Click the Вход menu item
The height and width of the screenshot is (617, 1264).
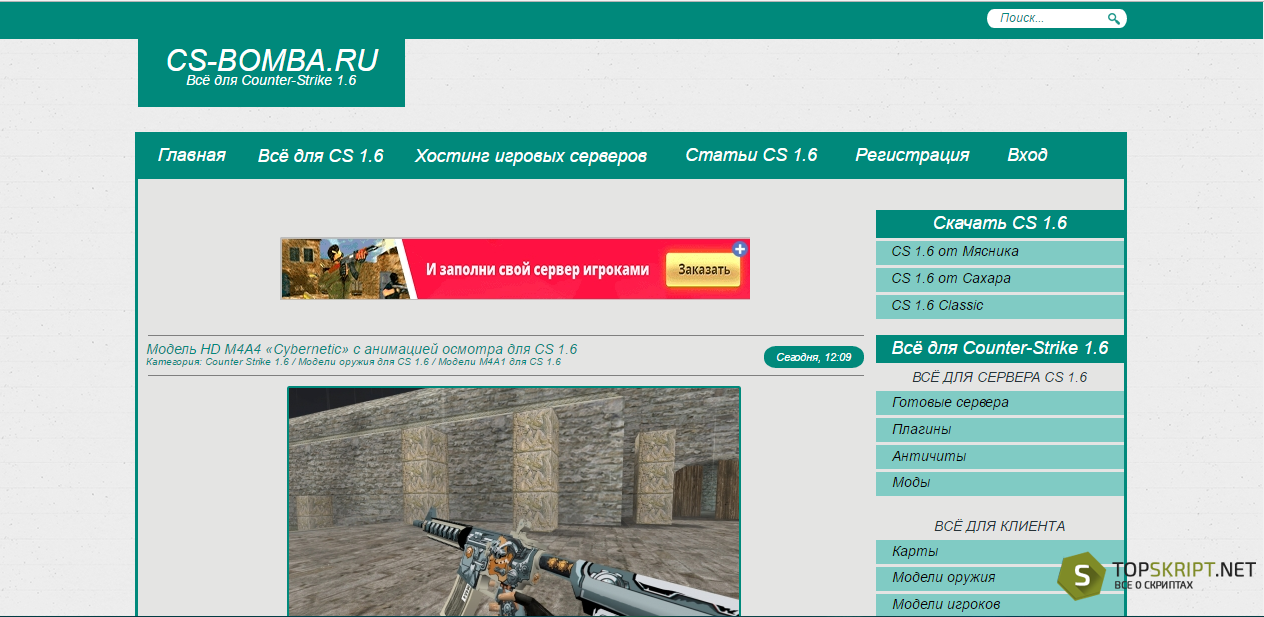1027,155
